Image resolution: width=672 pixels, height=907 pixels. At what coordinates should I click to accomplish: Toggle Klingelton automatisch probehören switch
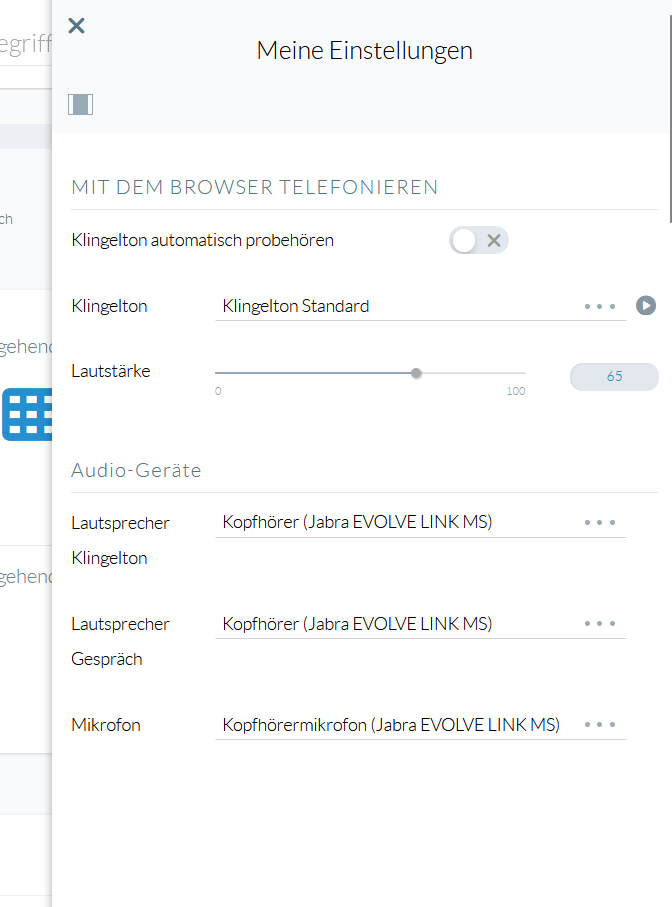click(479, 240)
